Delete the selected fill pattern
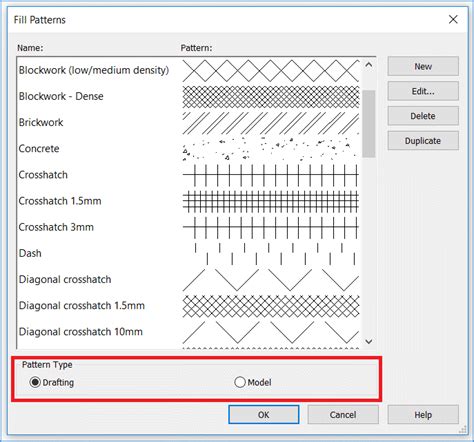Screen dimensions: 474x442 click(423, 116)
